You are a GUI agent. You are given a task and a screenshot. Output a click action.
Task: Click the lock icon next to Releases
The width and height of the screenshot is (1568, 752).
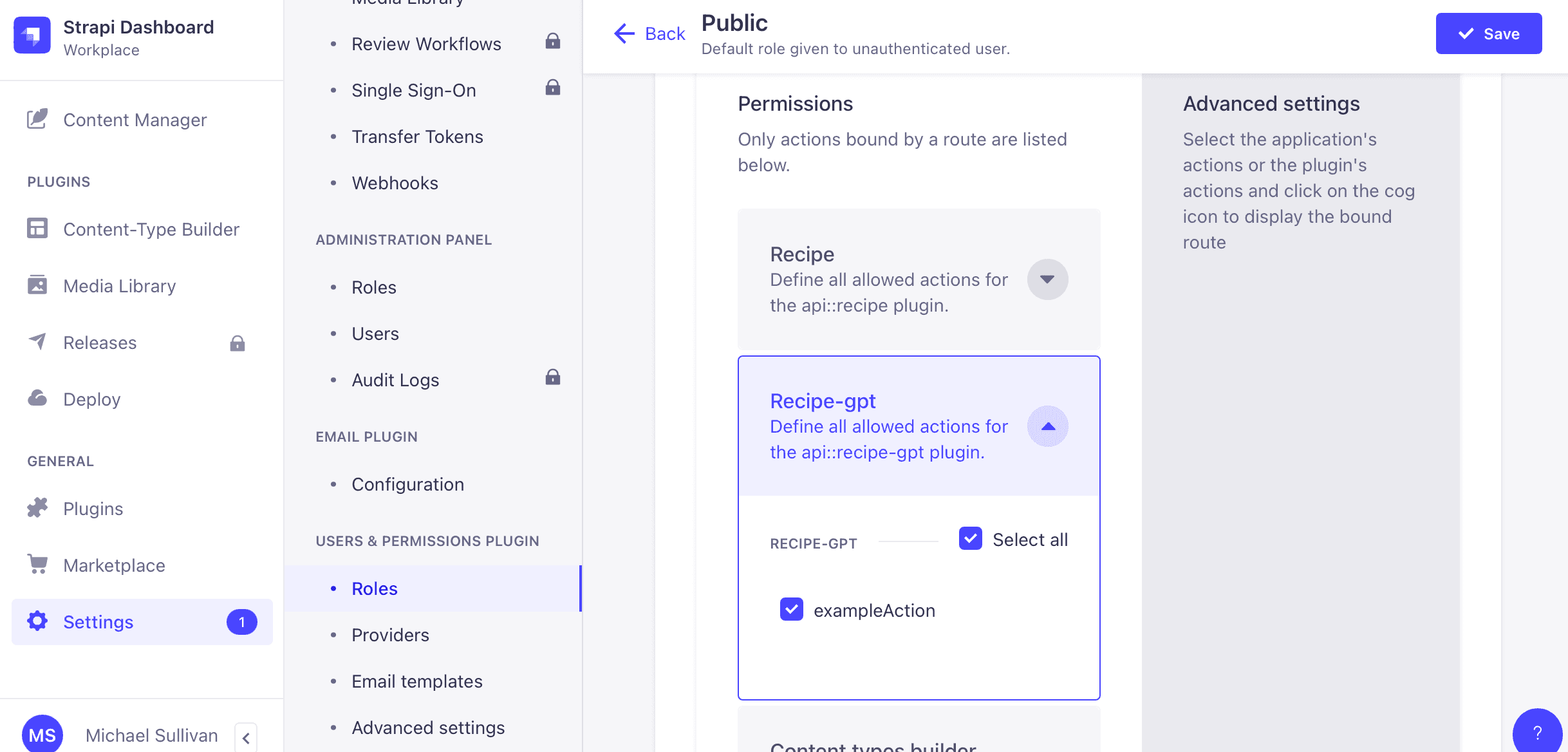click(238, 343)
